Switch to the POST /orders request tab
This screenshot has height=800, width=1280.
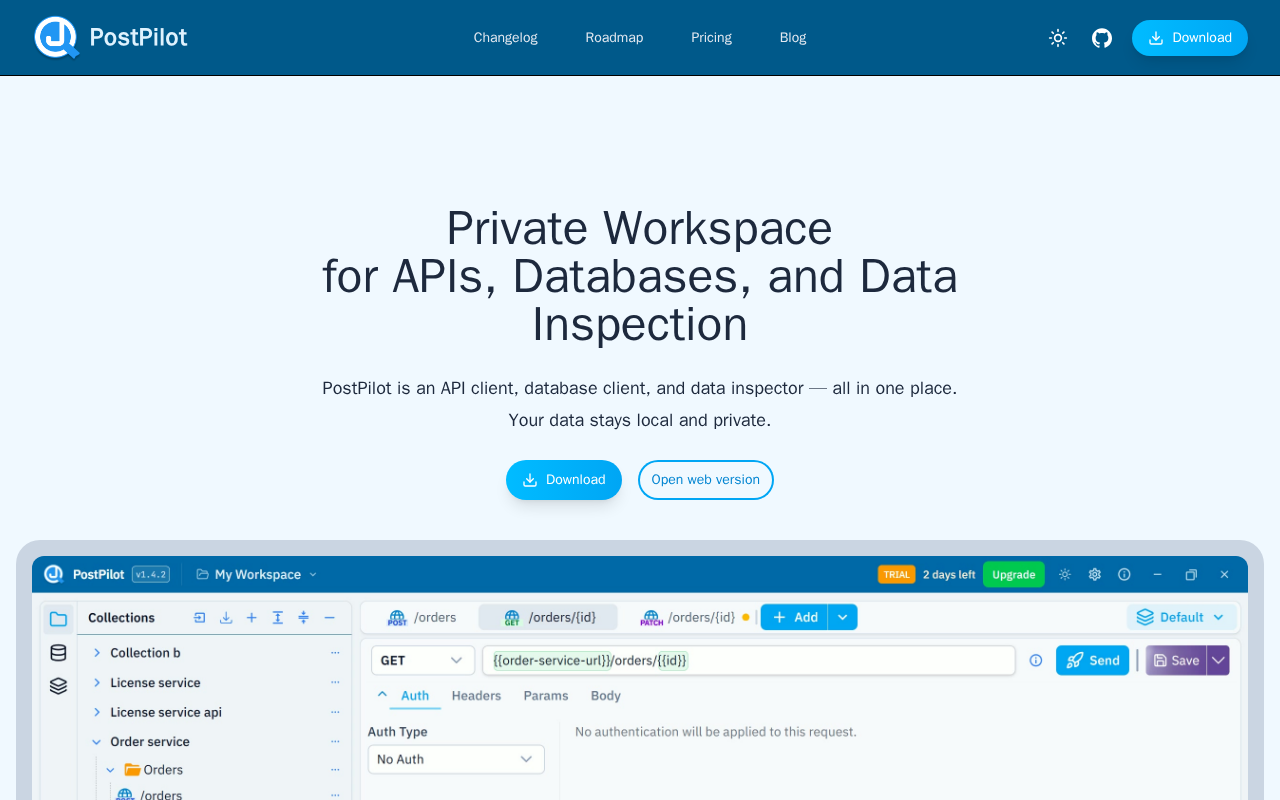[x=421, y=618]
